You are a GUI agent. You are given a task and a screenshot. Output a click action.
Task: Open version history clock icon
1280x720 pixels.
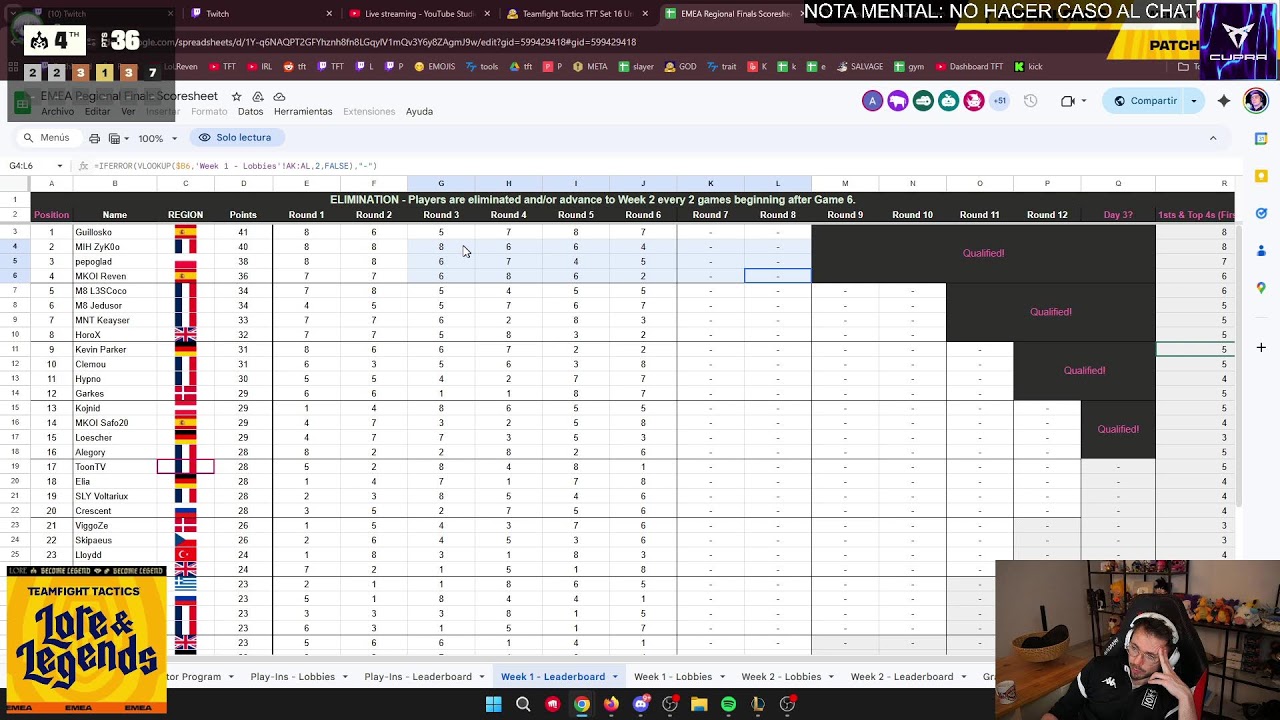click(x=1030, y=101)
